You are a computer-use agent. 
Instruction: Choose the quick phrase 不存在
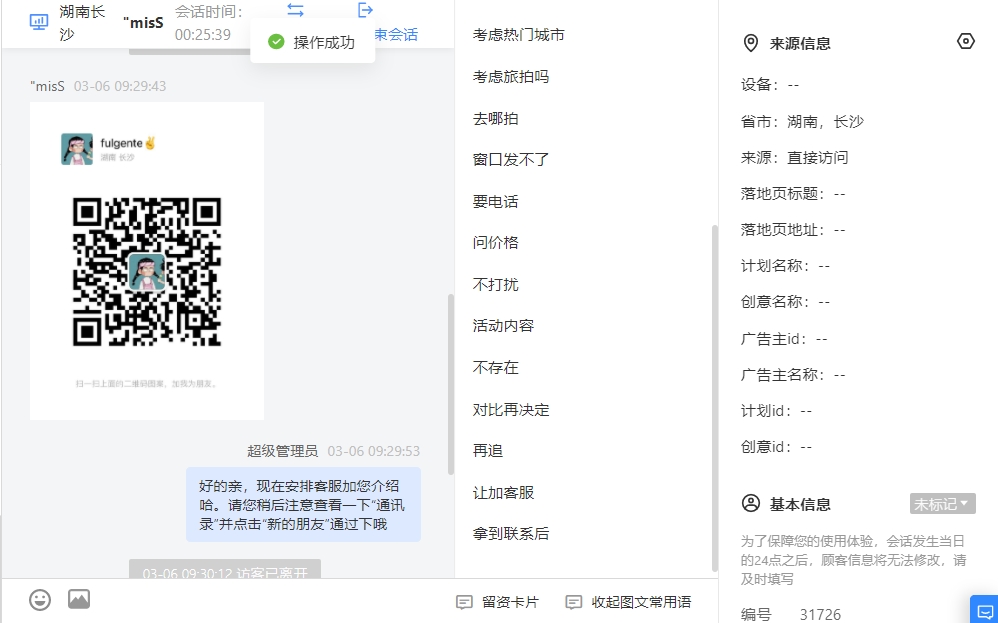coord(496,368)
